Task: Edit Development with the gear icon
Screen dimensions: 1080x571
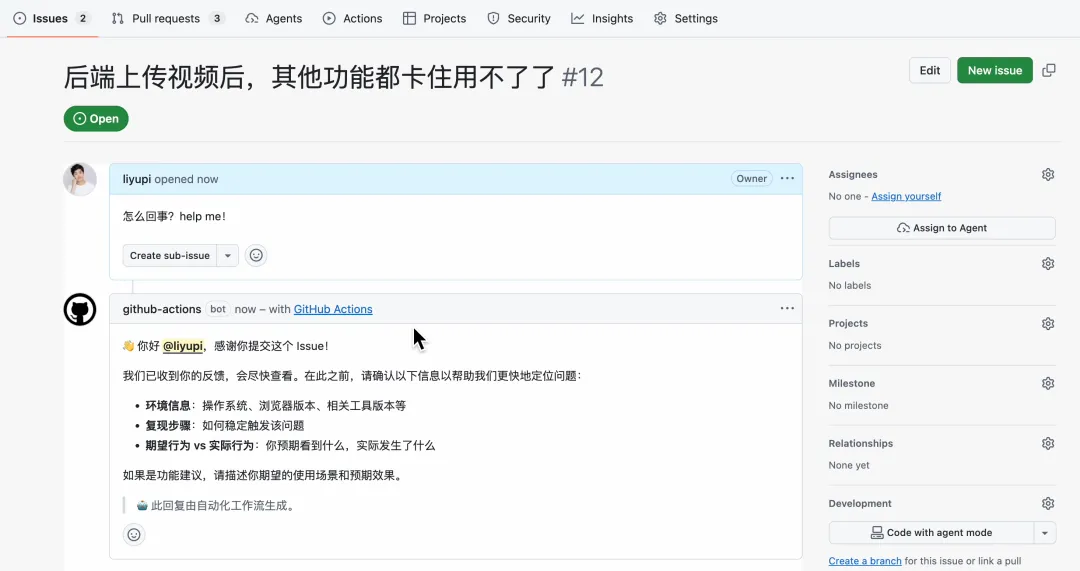Action: click(1048, 503)
